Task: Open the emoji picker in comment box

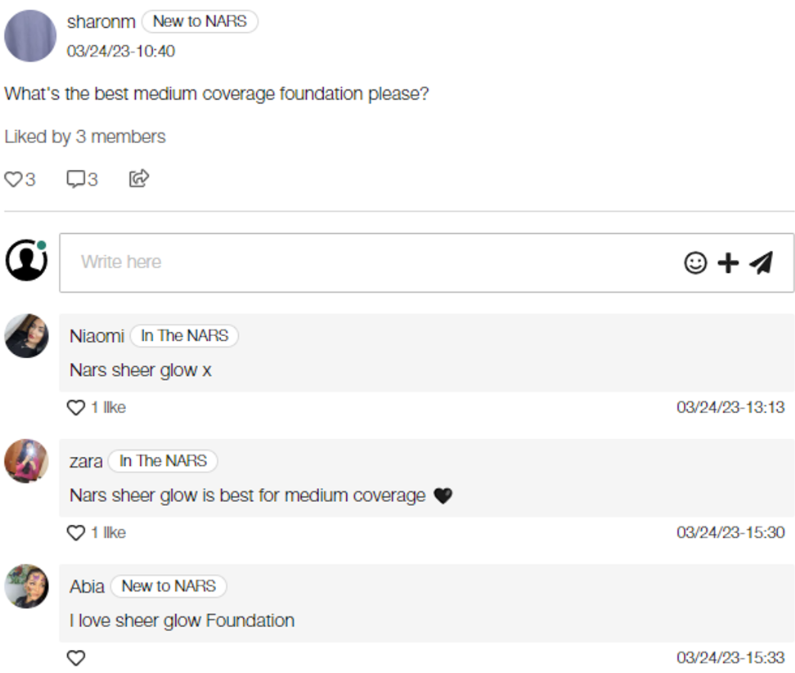Action: tap(695, 262)
